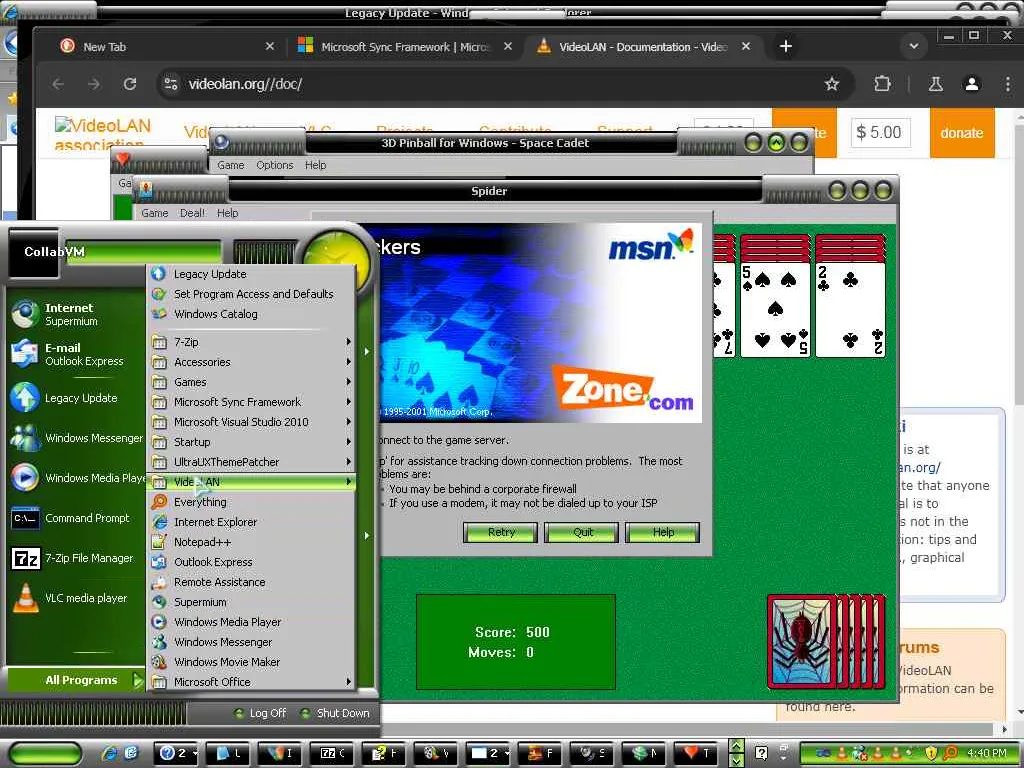
Task: Bookmark page with star icon in browser
Action: [x=831, y=84]
